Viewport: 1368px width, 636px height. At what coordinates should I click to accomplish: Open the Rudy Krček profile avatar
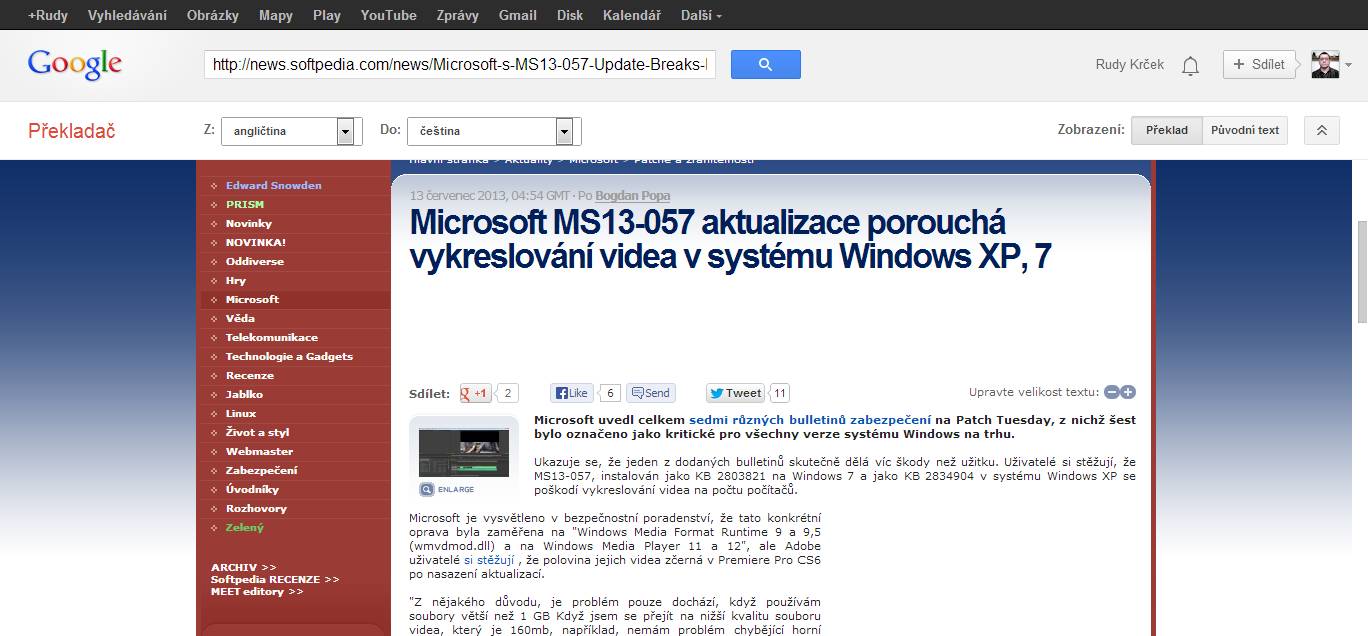coord(1325,64)
